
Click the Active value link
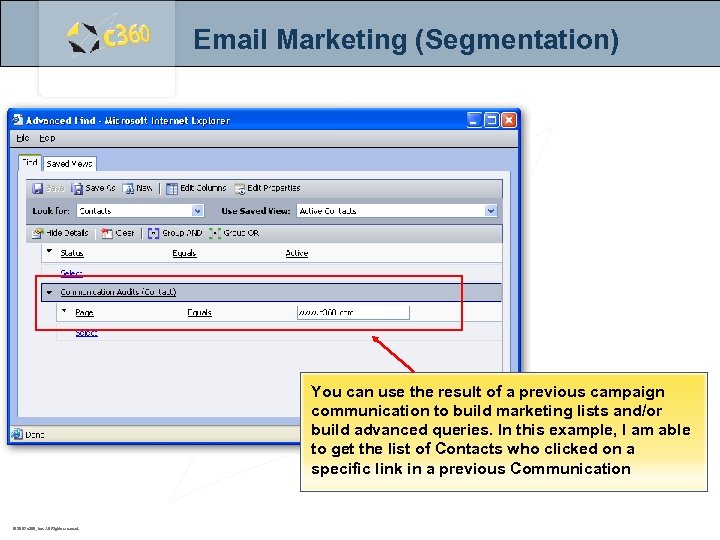pyautogui.click(x=297, y=253)
